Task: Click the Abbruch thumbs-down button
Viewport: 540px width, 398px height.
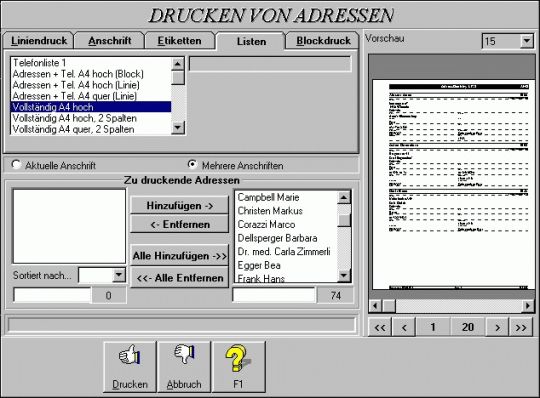Action: pyautogui.click(x=184, y=367)
